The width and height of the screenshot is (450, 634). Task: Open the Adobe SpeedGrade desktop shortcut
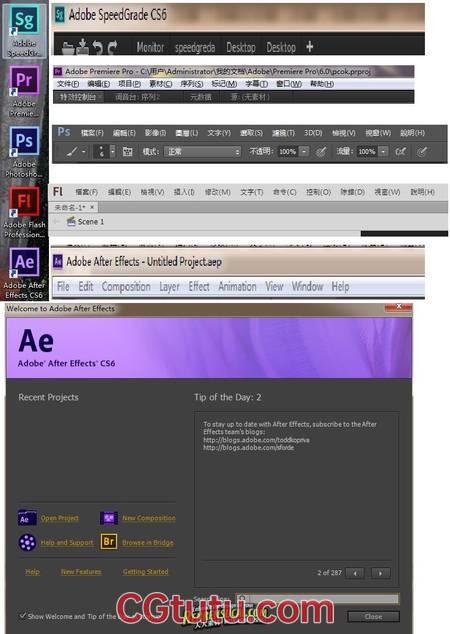tap(24, 30)
